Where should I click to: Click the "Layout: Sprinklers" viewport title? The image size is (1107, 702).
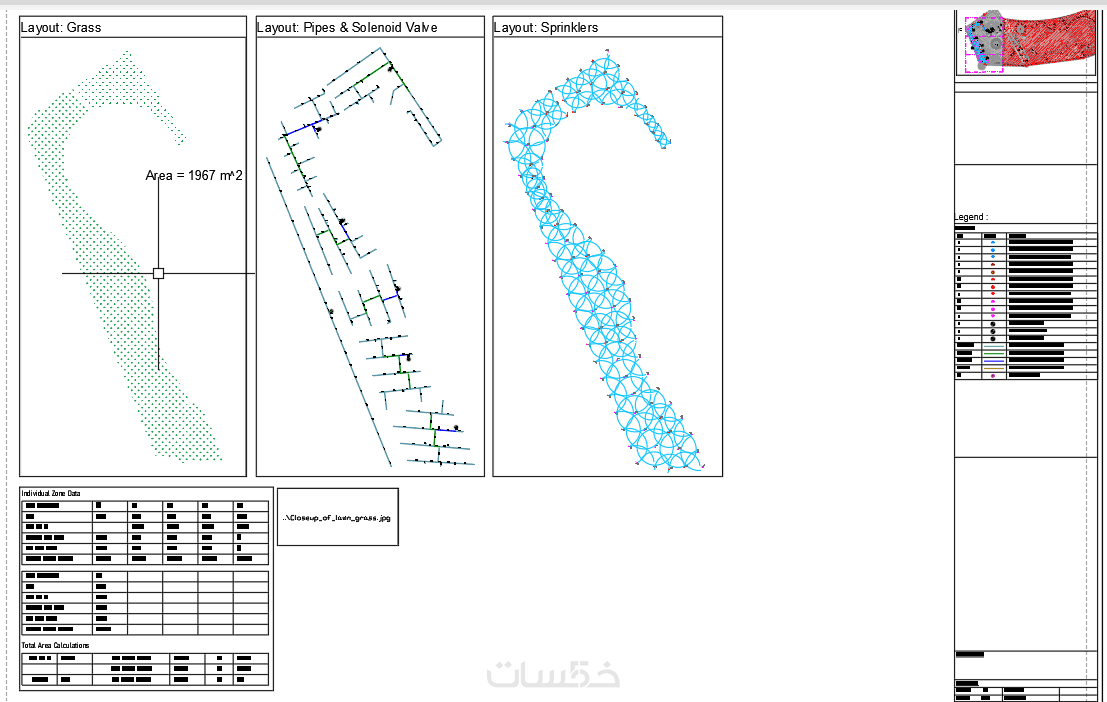pos(546,28)
